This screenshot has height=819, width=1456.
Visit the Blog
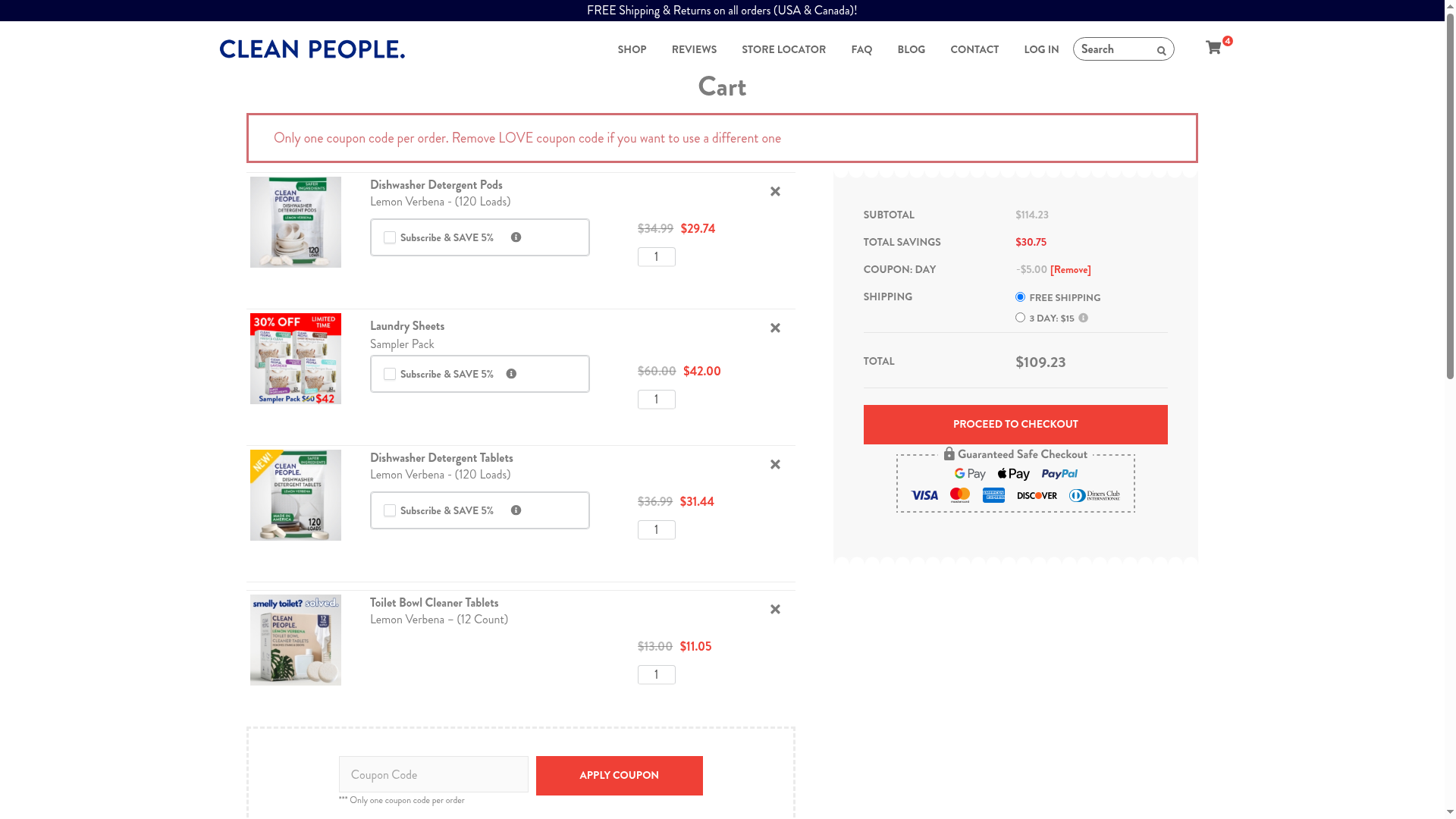pyautogui.click(x=911, y=49)
